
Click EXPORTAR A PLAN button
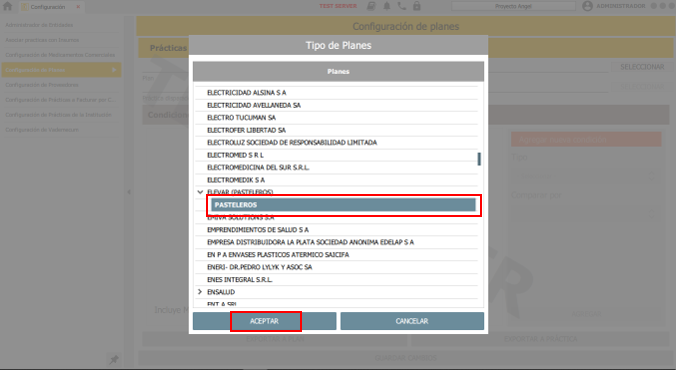(x=275, y=340)
